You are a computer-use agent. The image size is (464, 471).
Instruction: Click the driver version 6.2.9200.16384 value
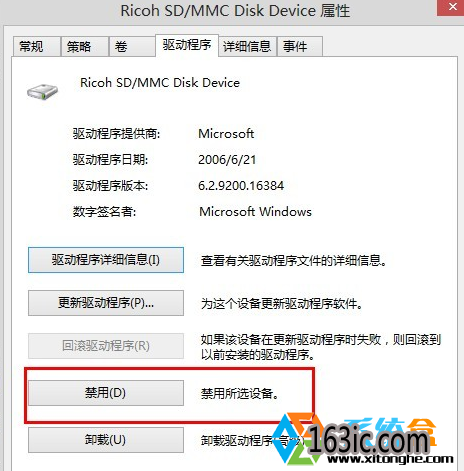[x=241, y=186]
